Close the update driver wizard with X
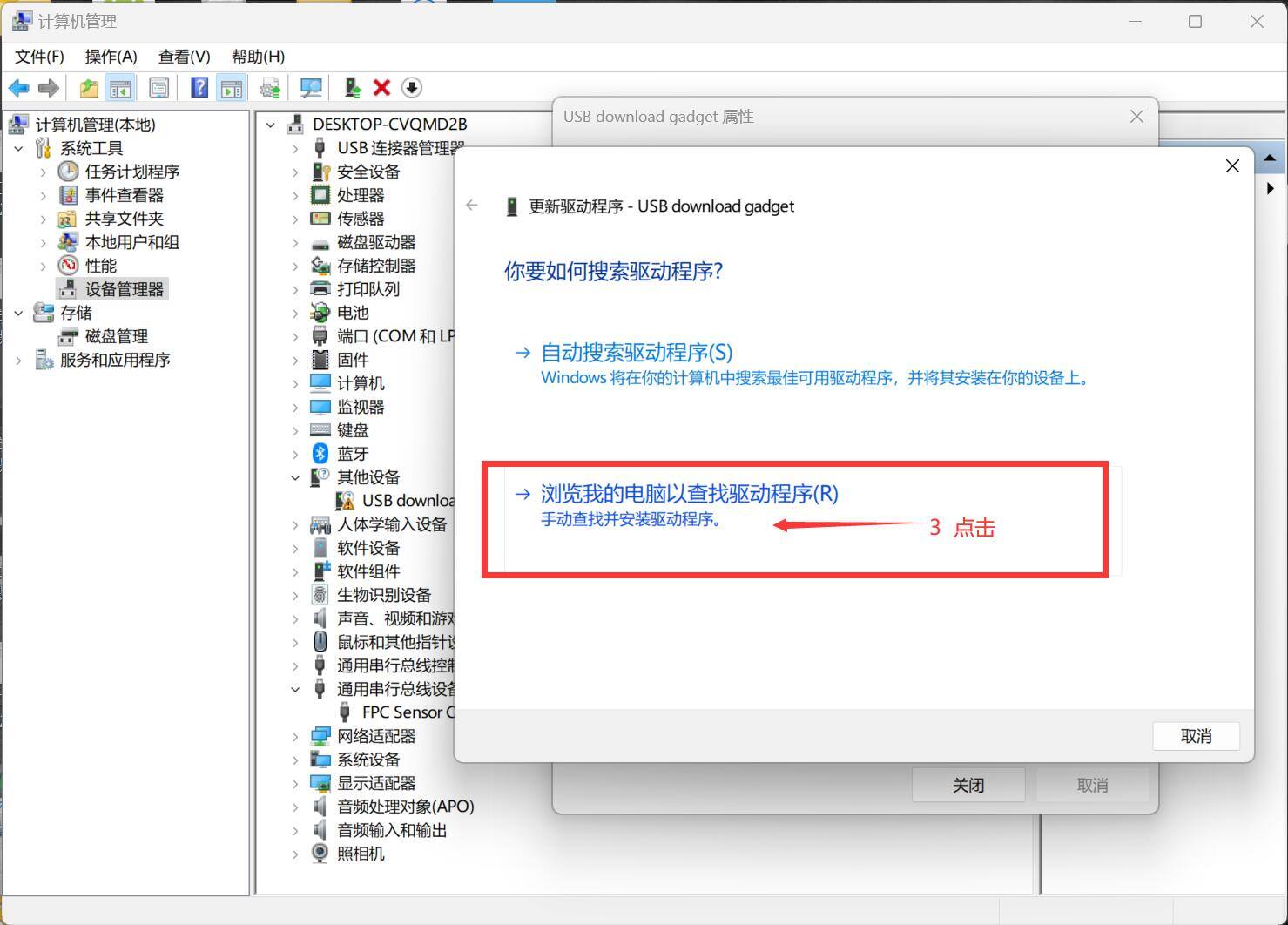This screenshot has width=1288, height=925. point(1232,165)
